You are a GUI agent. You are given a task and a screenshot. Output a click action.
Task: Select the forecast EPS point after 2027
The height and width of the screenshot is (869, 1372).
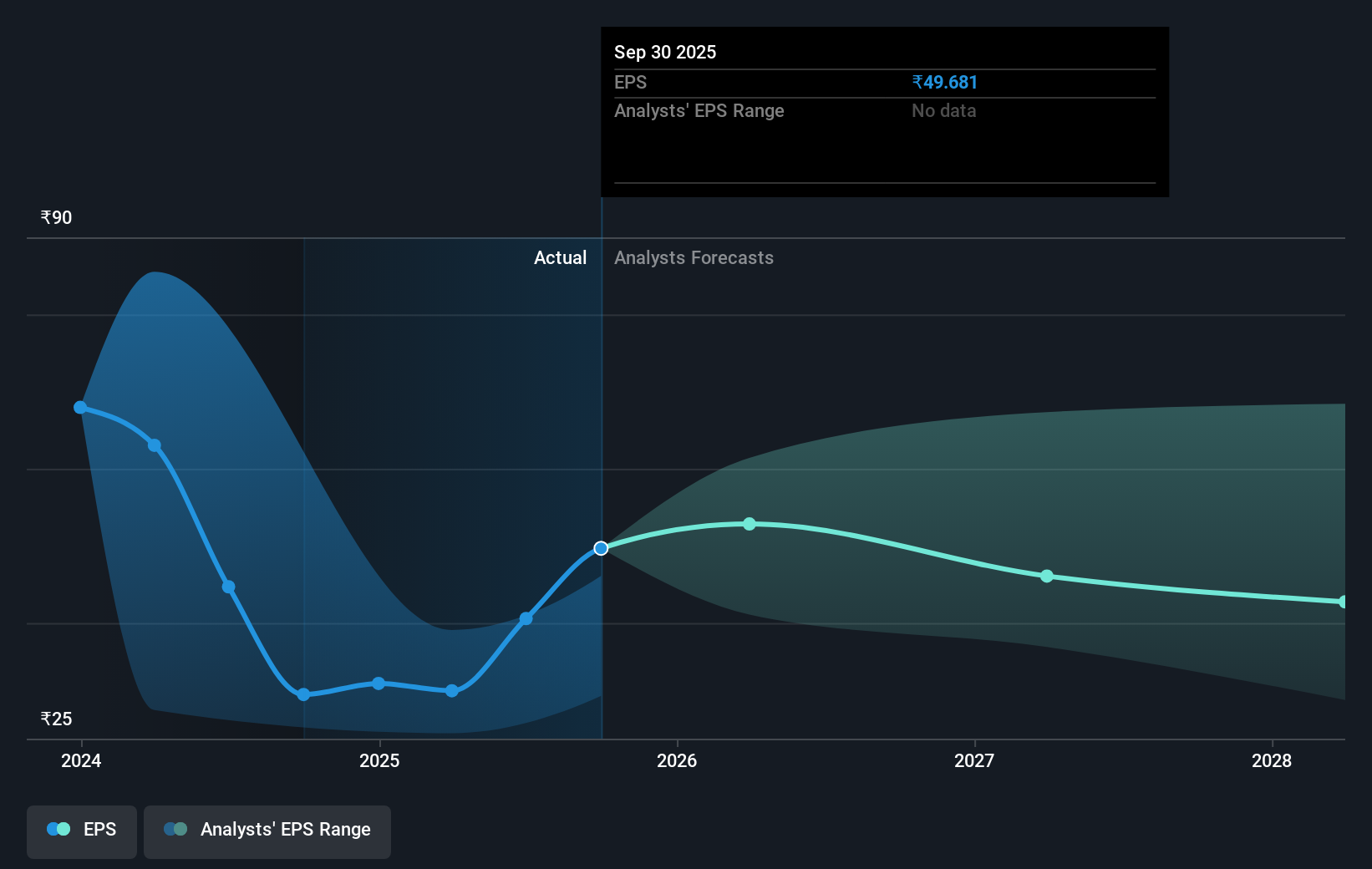(1047, 577)
